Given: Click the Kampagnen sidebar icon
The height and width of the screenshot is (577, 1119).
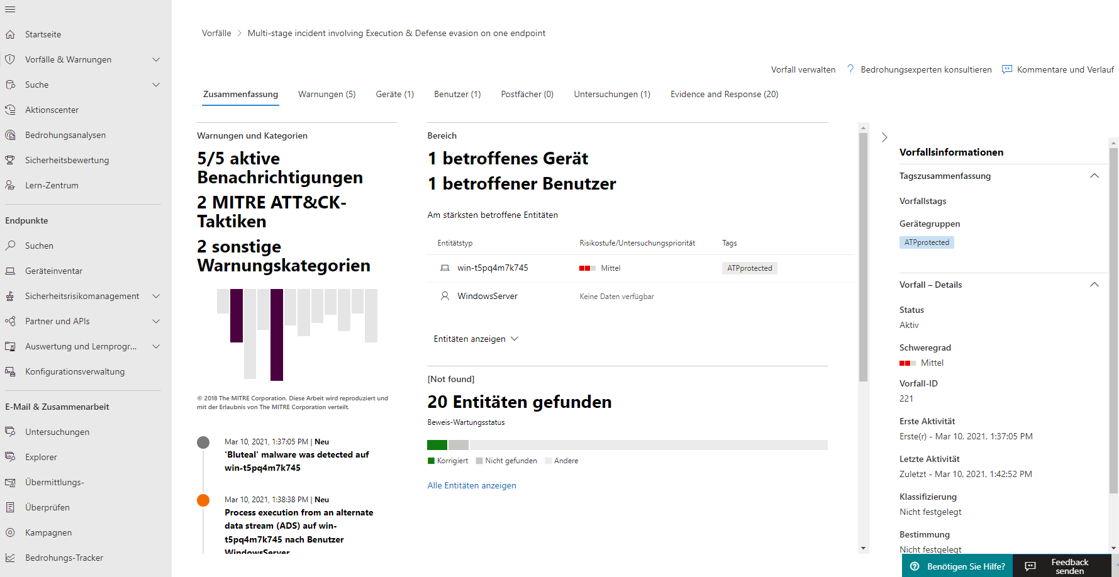Looking at the screenshot, I should click(10, 532).
